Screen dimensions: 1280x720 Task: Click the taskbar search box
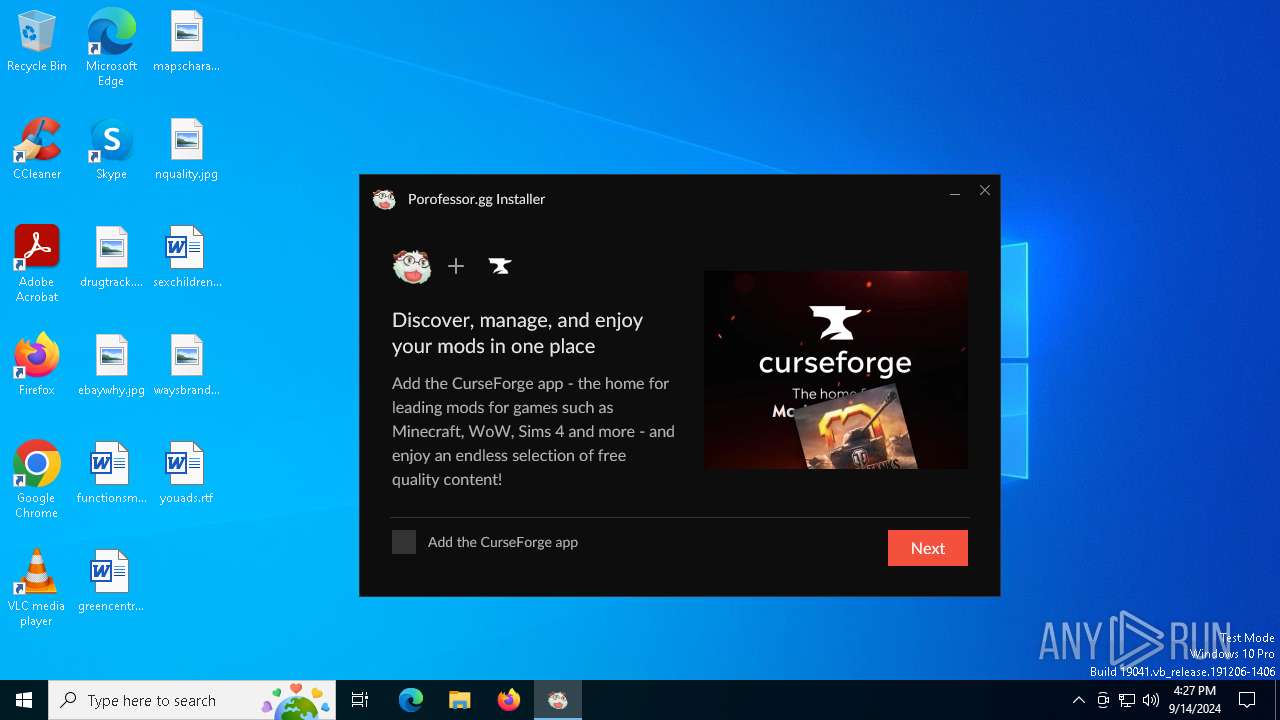coord(192,700)
